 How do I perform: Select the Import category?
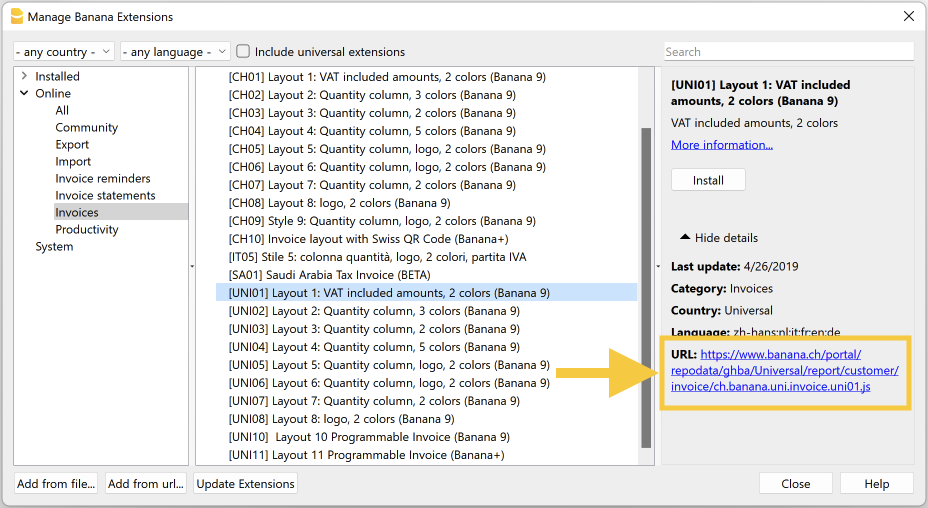(x=73, y=162)
